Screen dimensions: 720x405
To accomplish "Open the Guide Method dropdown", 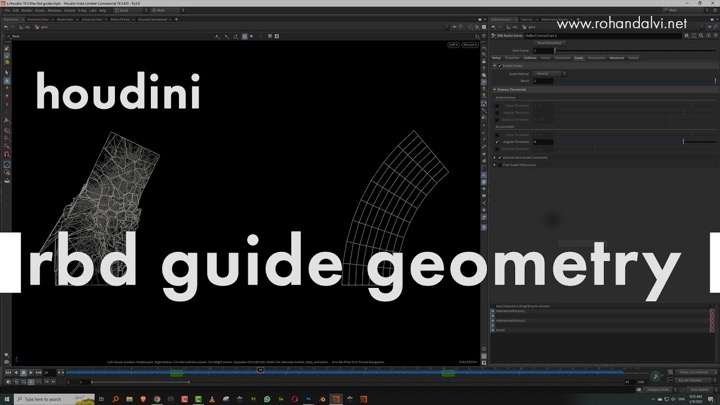I will click(550, 73).
